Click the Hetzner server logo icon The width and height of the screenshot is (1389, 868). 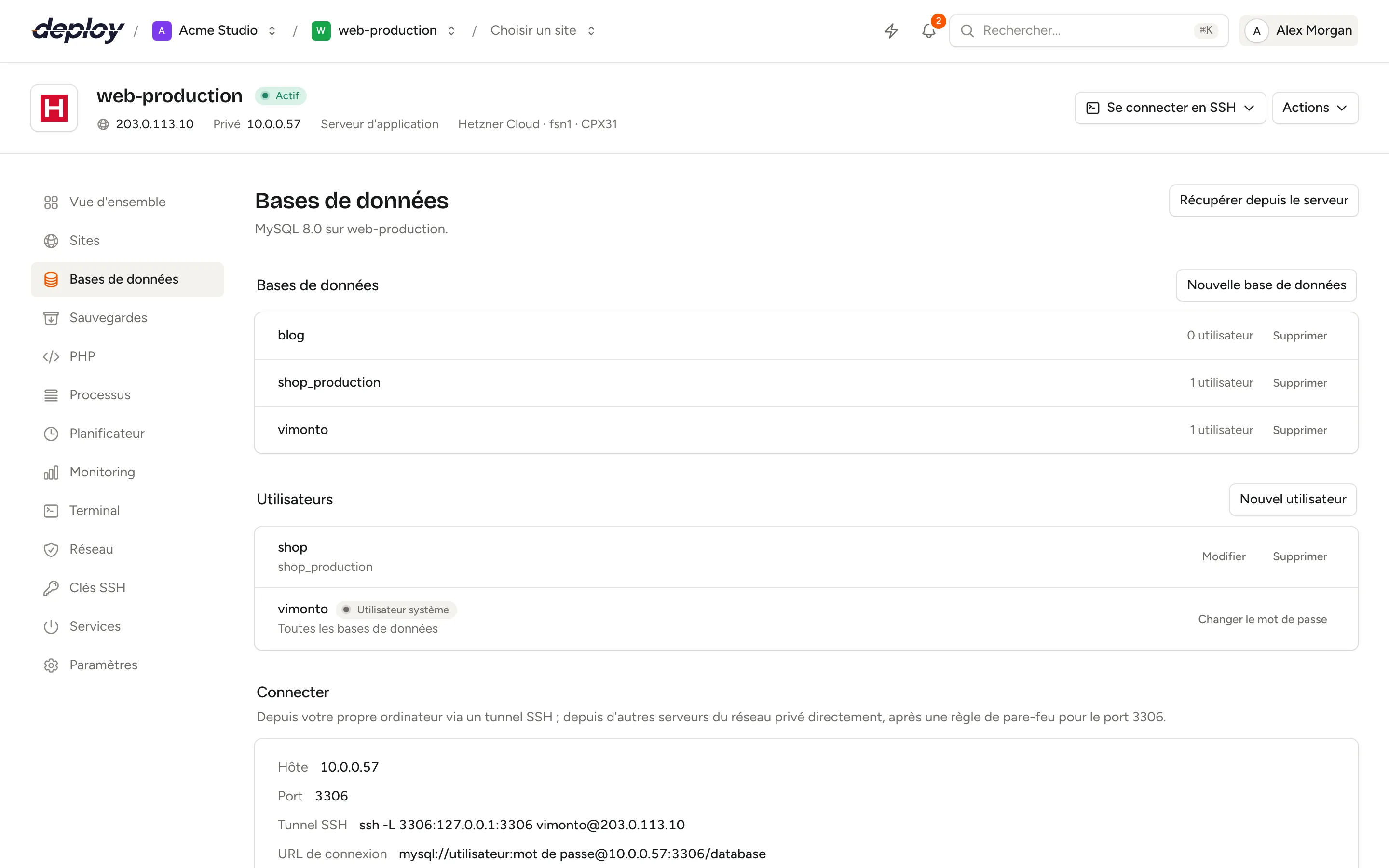pyautogui.click(x=54, y=108)
